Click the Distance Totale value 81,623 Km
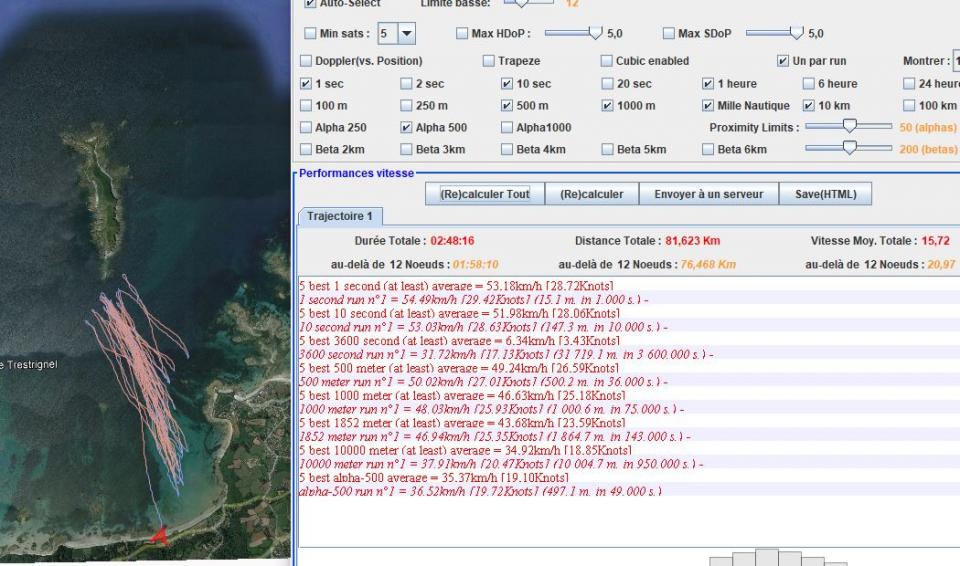 (x=692, y=241)
